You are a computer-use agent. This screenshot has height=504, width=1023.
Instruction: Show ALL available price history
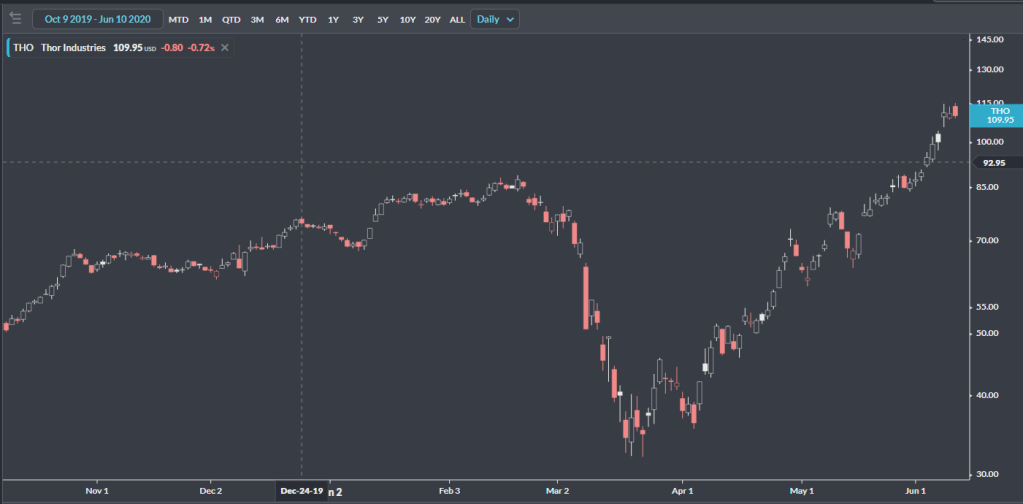[x=457, y=19]
